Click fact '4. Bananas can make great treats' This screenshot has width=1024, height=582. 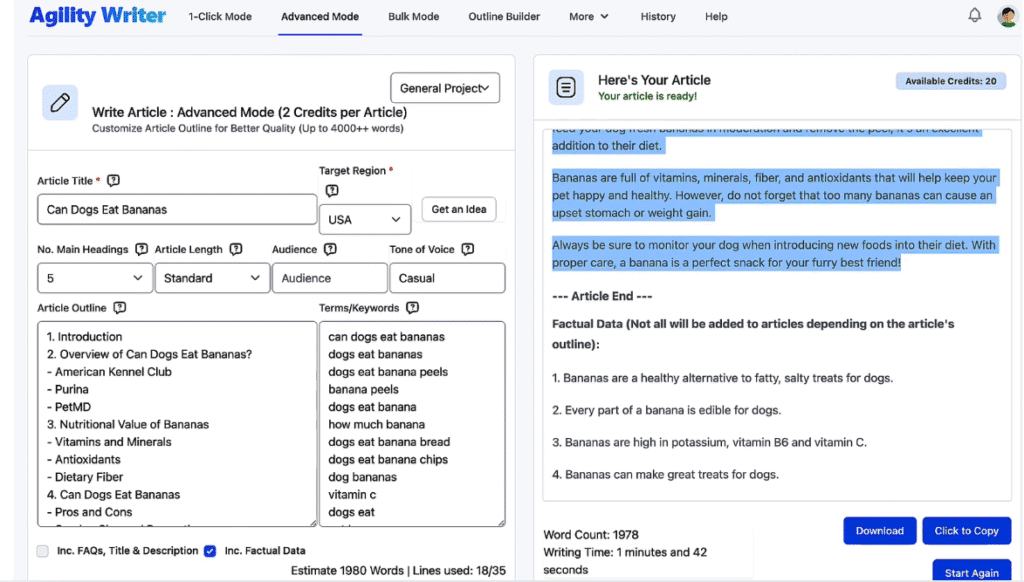click(x=665, y=474)
